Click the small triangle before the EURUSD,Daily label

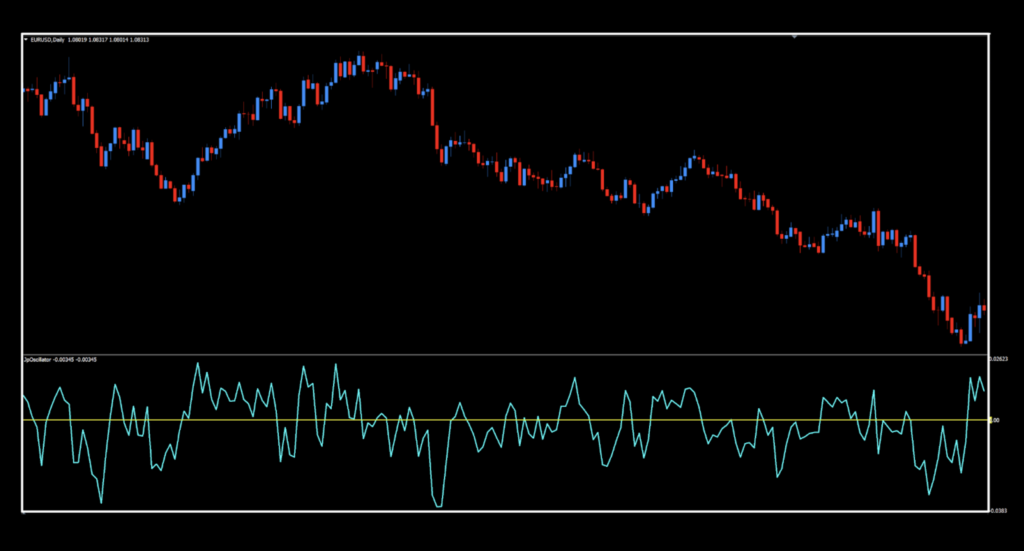25,40
